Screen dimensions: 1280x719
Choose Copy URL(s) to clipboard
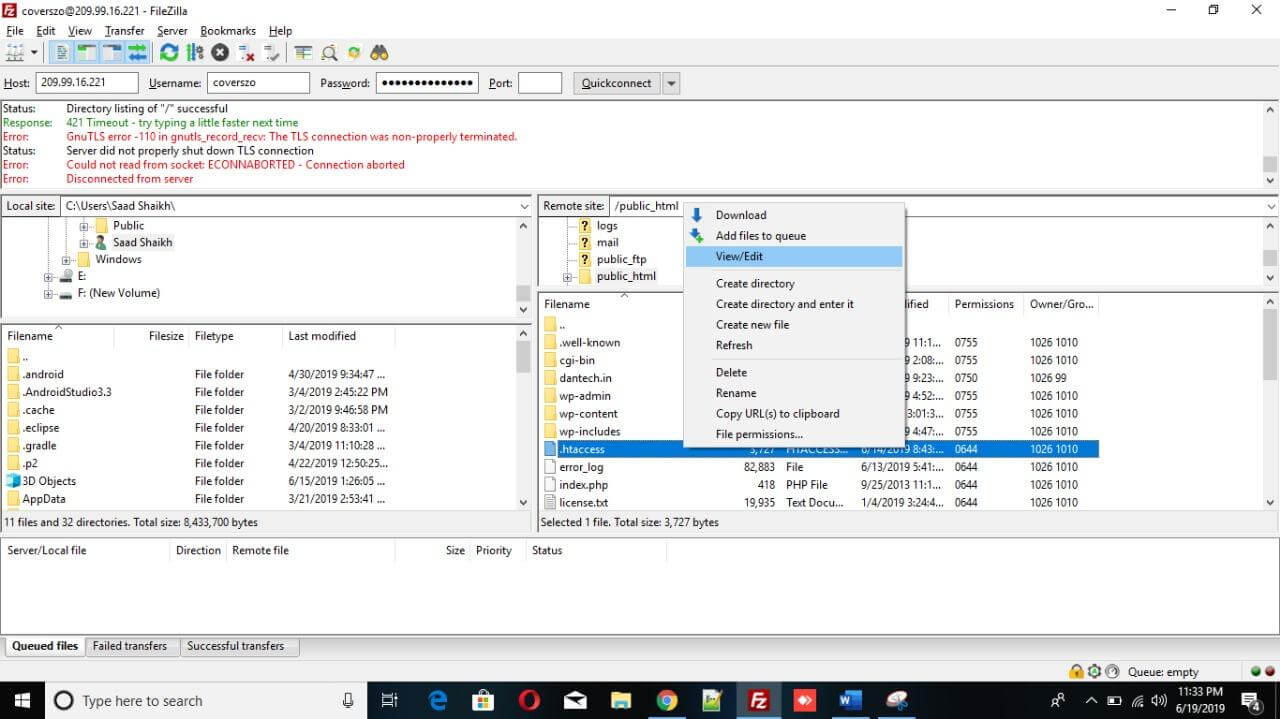click(794, 413)
